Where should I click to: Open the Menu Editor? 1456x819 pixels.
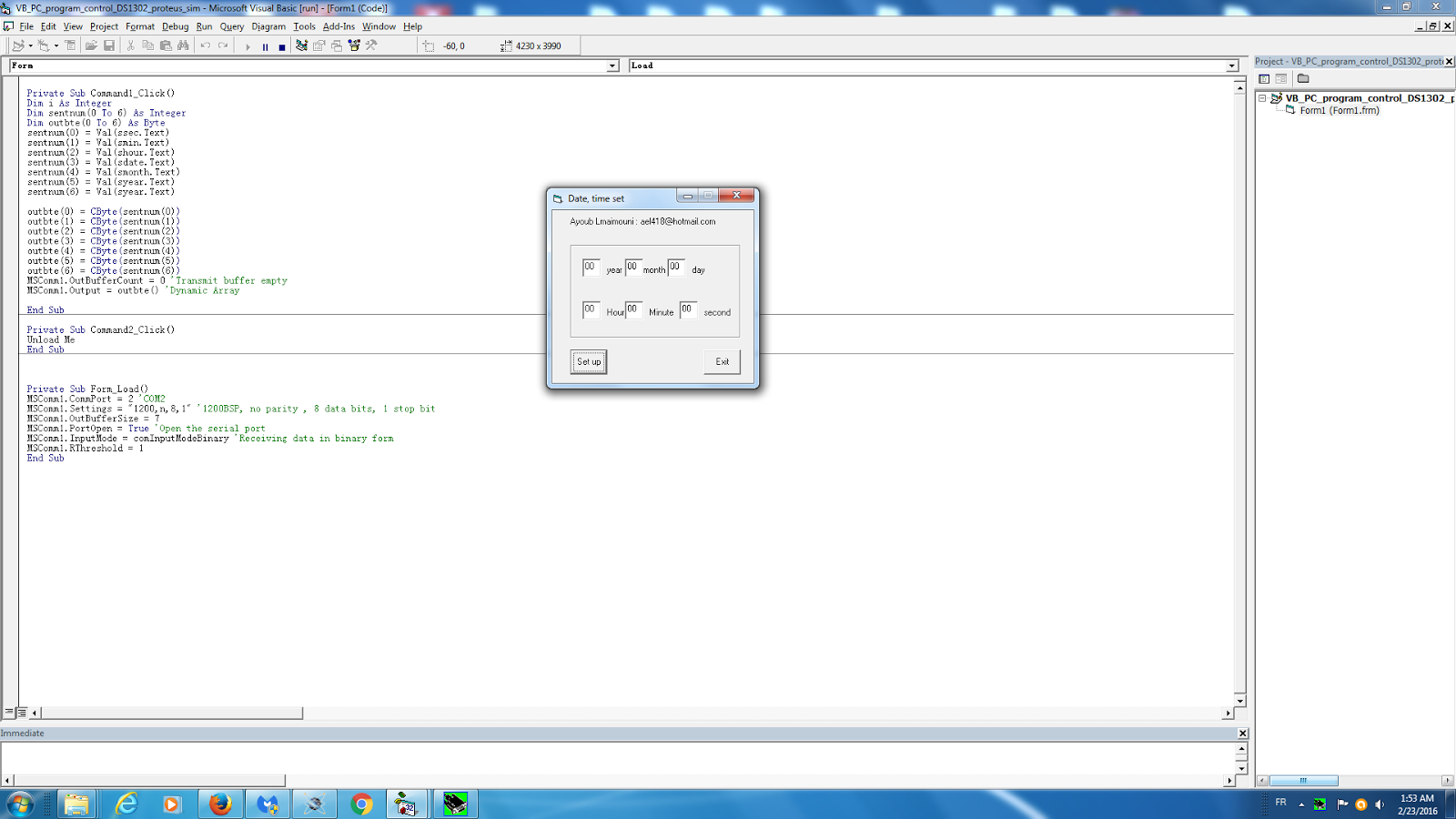69,45
